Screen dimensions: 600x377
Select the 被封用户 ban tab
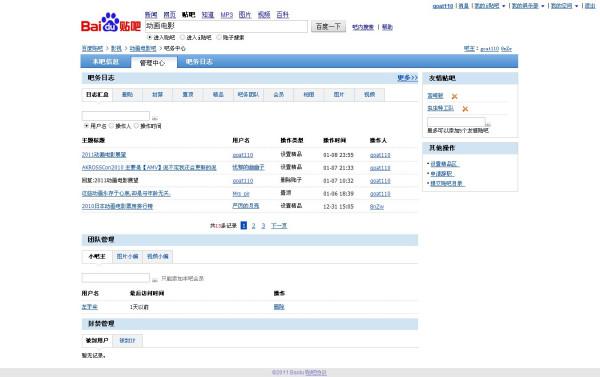97,341
